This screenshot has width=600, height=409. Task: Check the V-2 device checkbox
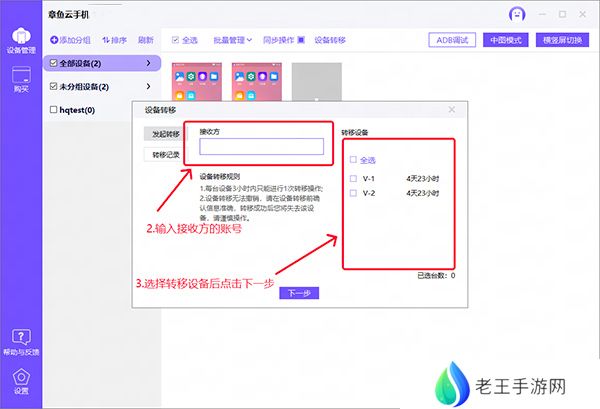pos(353,193)
